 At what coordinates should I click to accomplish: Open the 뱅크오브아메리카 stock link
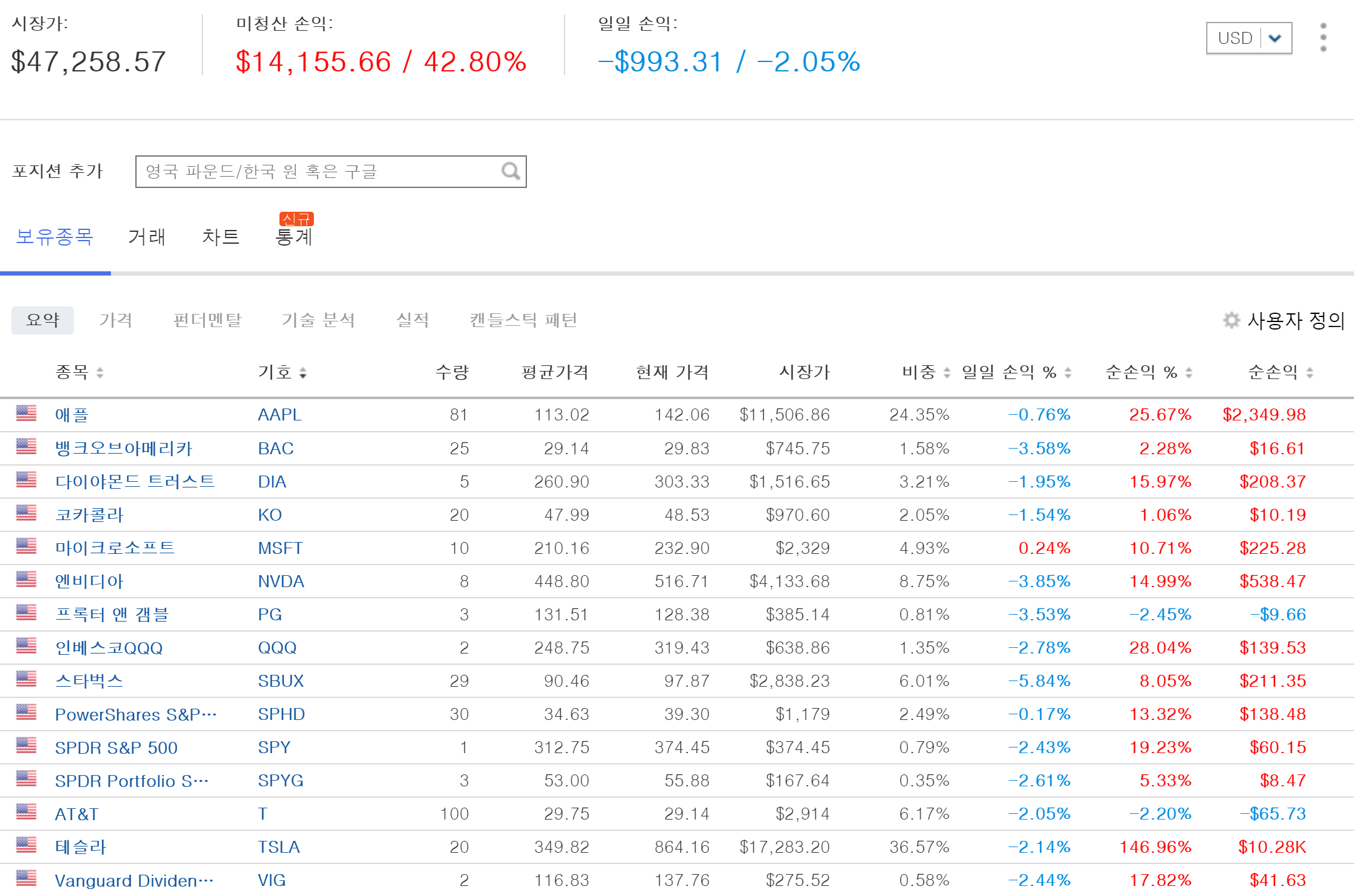pyautogui.click(x=123, y=448)
